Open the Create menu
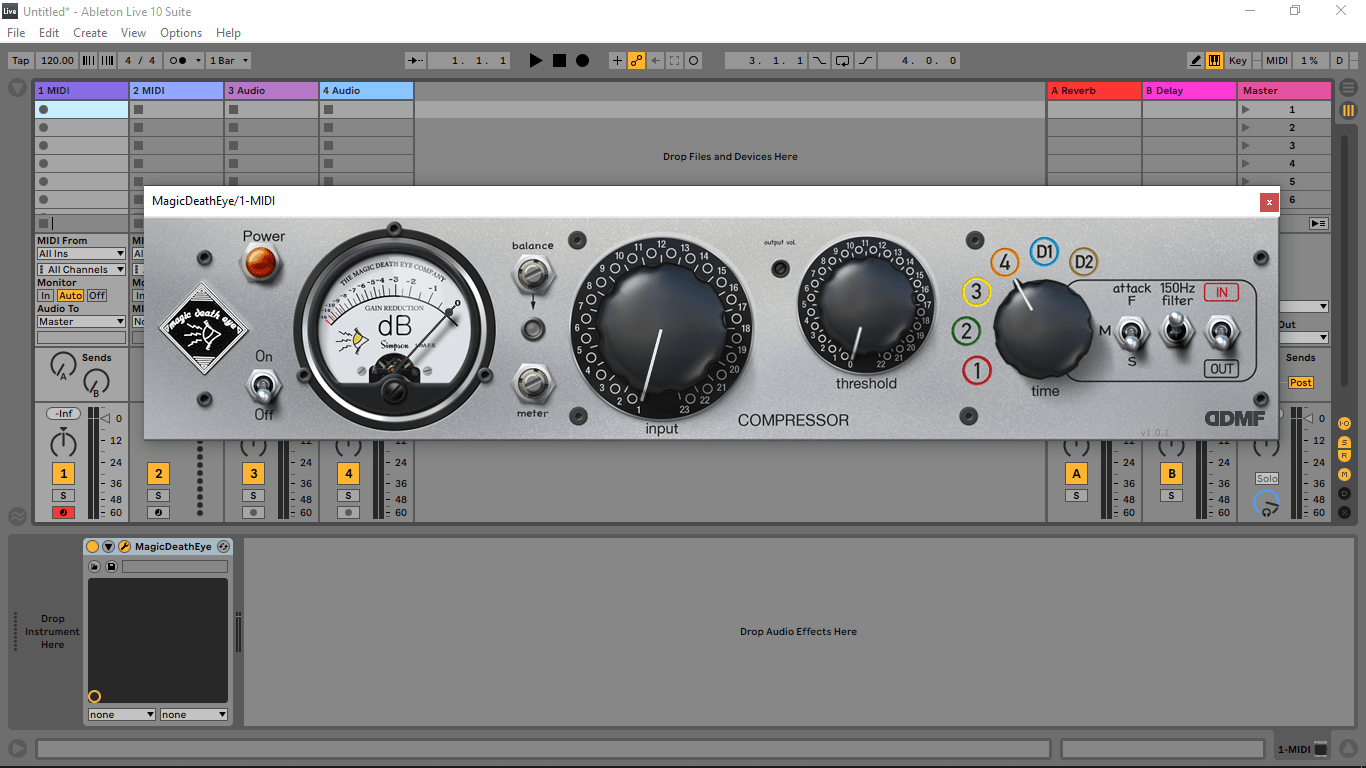The image size is (1366, 768). (x=90, y=33)
